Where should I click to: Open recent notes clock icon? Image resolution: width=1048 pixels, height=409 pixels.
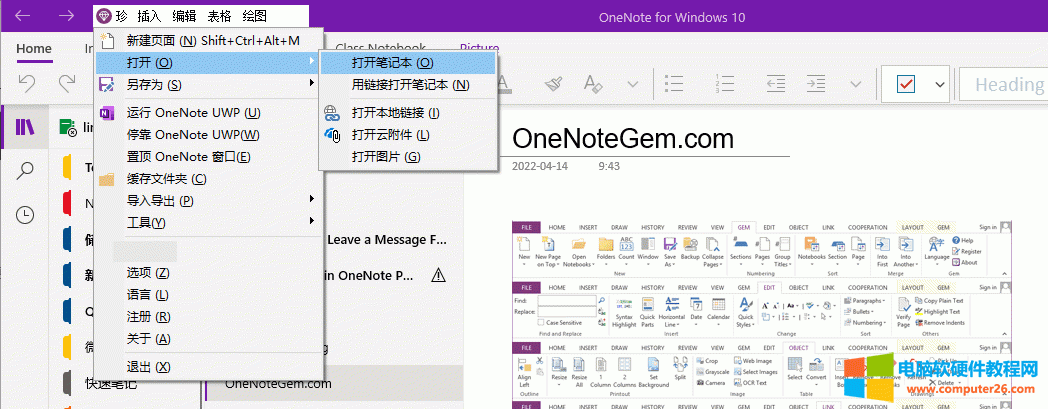[25, 215]
